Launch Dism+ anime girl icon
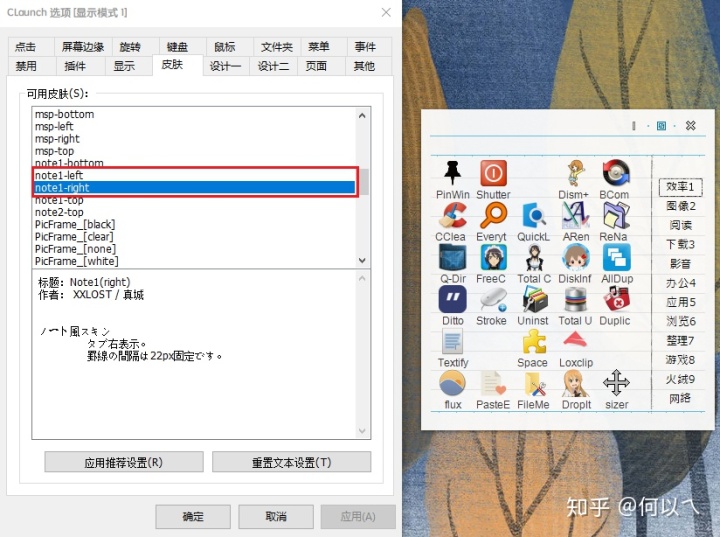 574,174
